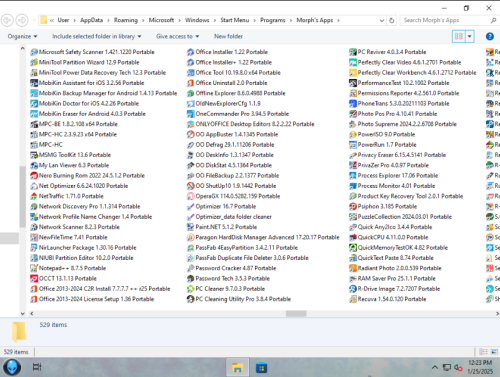
Task: Go to Programs in the breadcrumb path
Action: [273, 20]
